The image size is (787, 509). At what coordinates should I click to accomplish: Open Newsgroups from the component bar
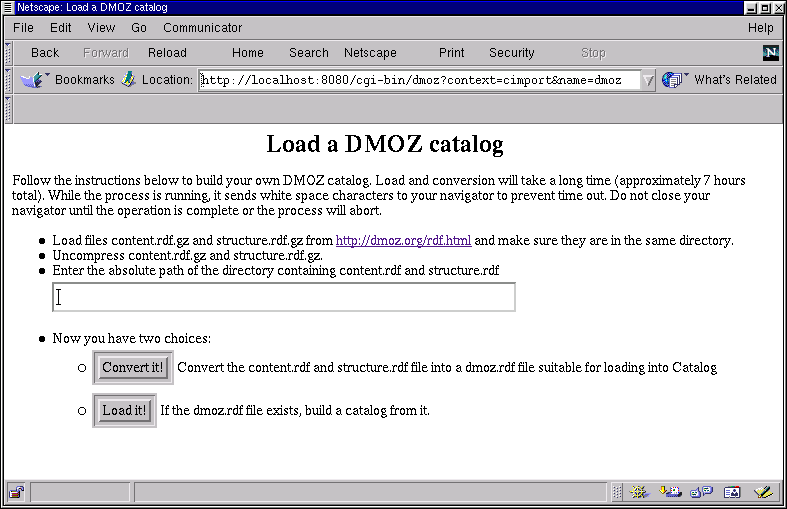click(x=701, y=492)
